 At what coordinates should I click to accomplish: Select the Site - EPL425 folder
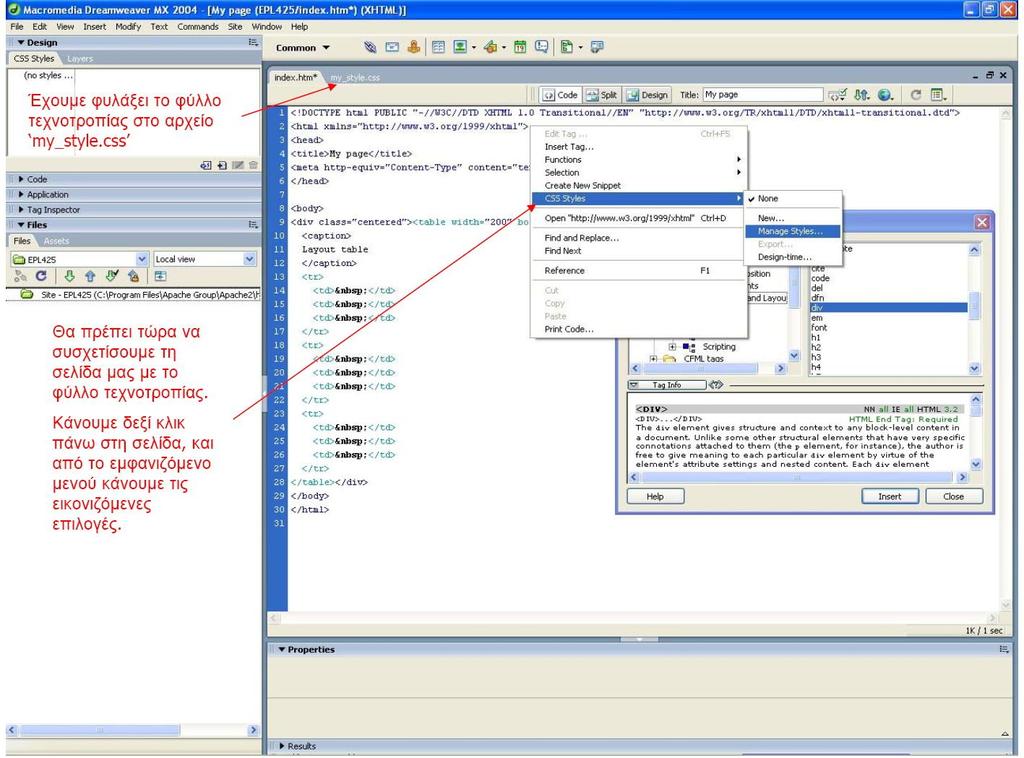(x=140, y=294)
